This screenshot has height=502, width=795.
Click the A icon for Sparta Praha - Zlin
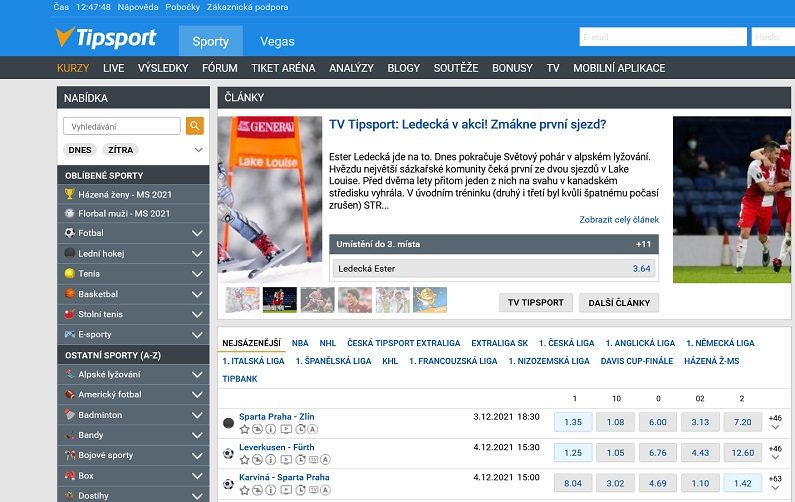pos(313,429)
